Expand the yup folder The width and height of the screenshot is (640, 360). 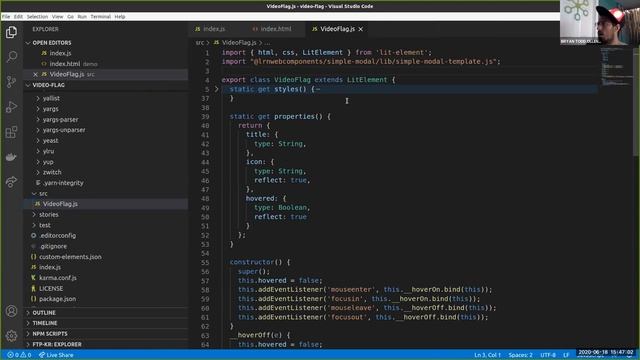(48, 162)
